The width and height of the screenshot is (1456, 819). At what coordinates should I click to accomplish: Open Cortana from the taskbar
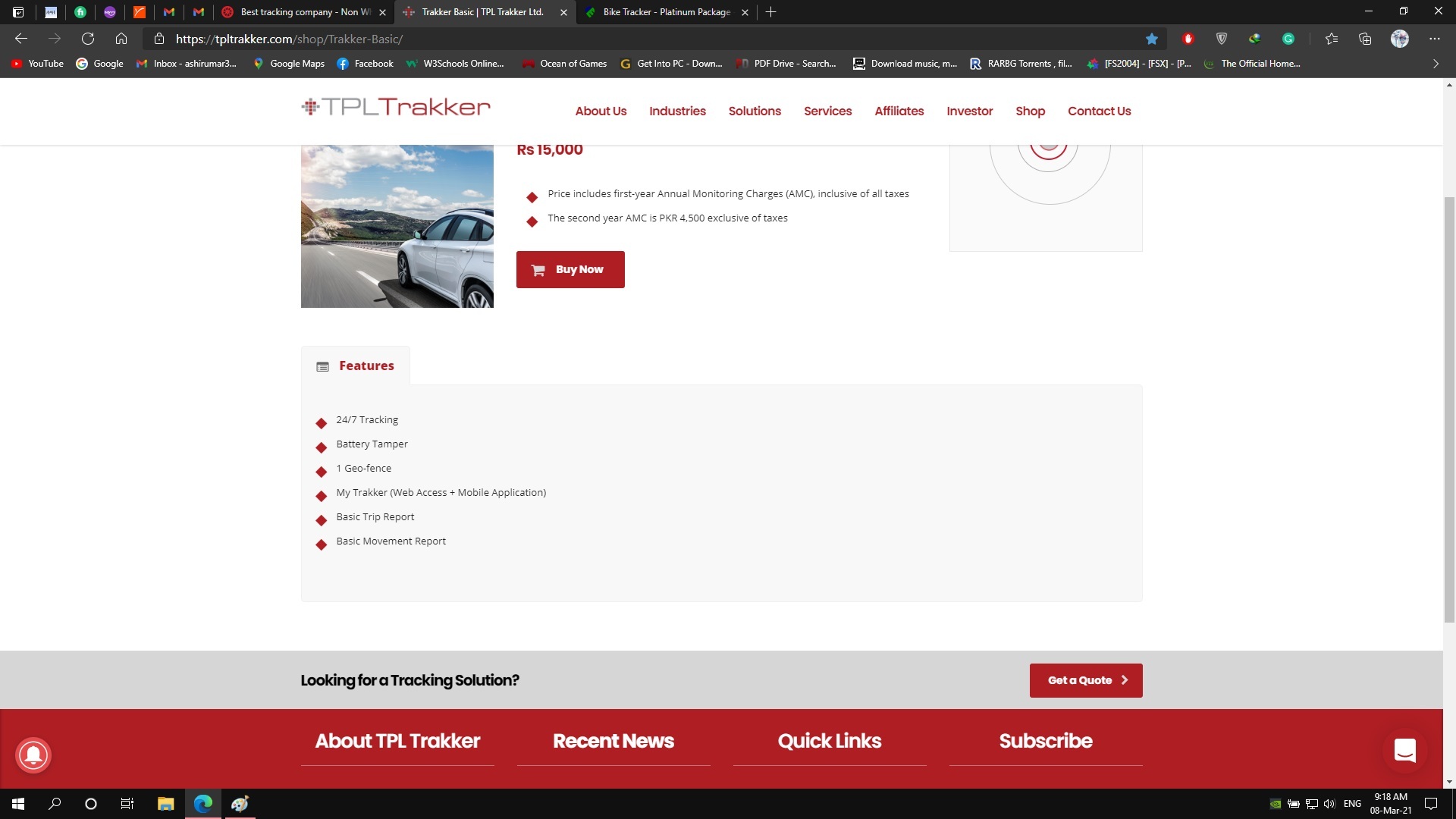click(91, 804)
